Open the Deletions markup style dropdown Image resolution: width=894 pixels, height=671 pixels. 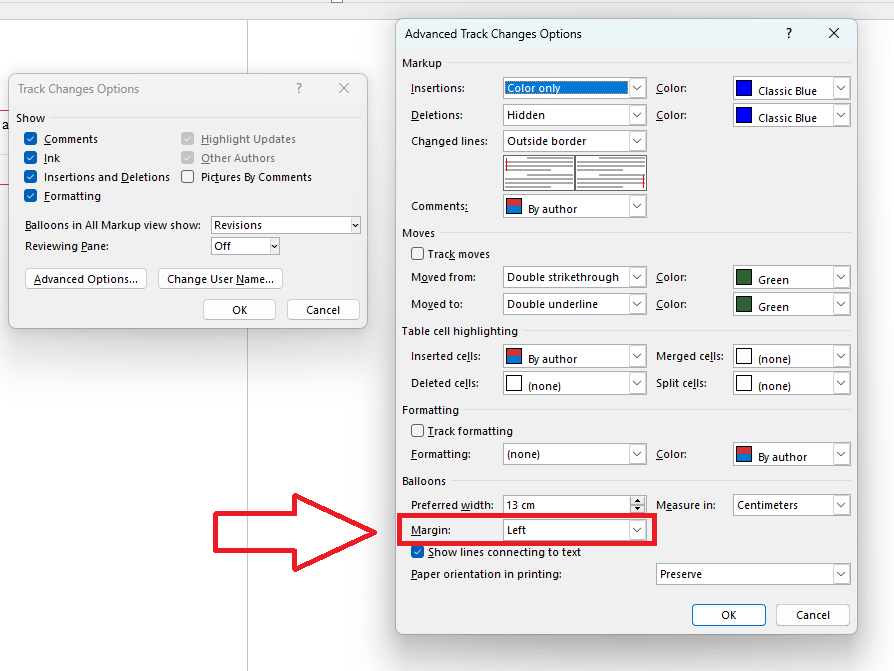(575, 115)
